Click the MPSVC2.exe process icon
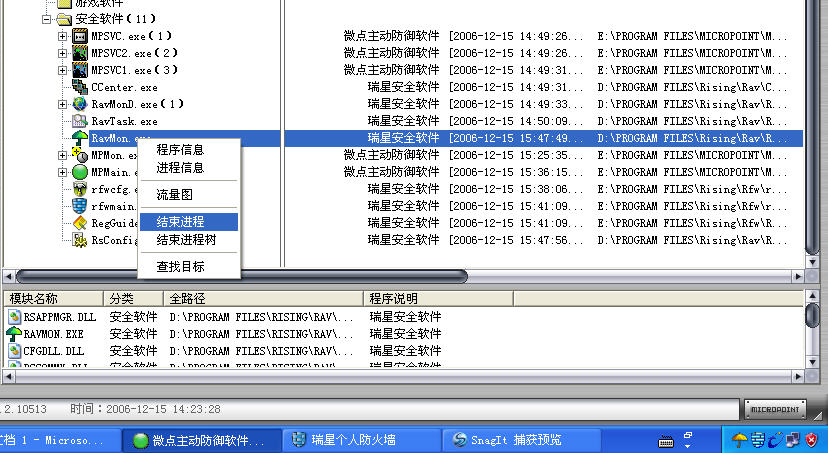This screenshot has height=453, width=828. click(80, 53)
